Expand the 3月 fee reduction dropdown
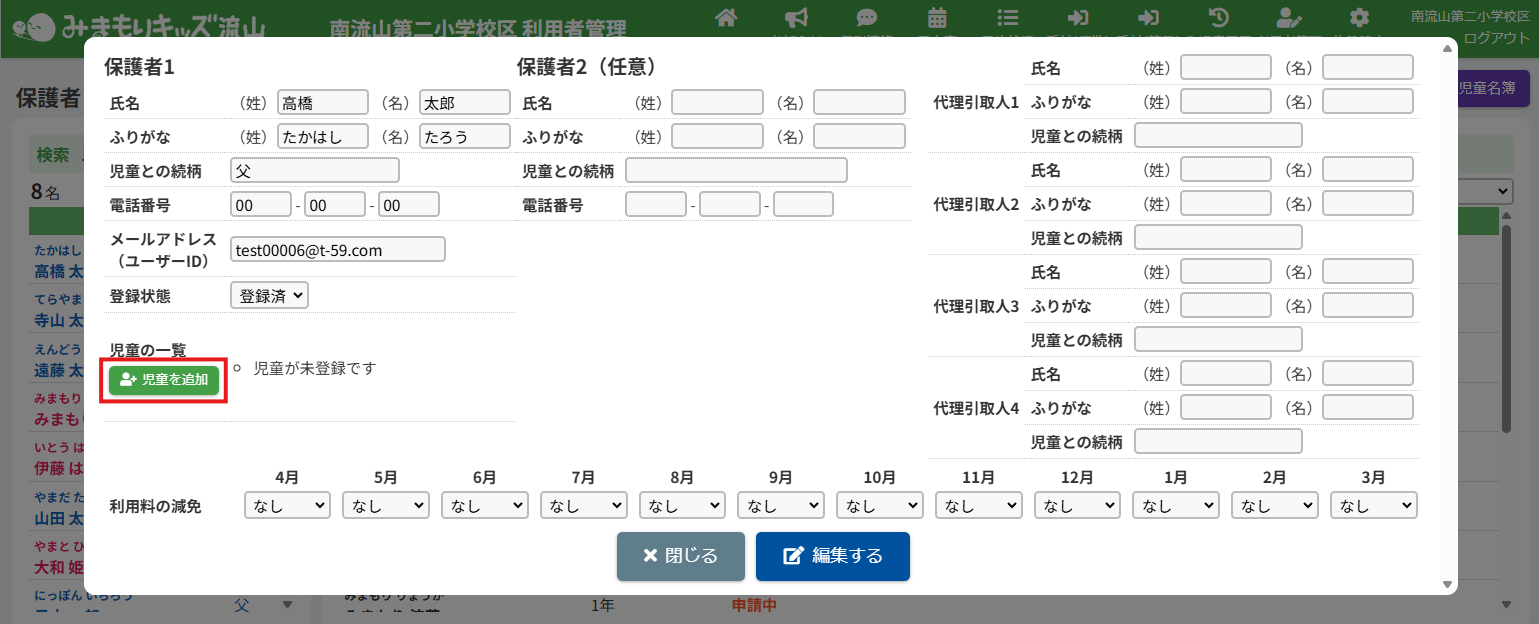This screenshot has height=624, width=1539. click(1373, 506)
